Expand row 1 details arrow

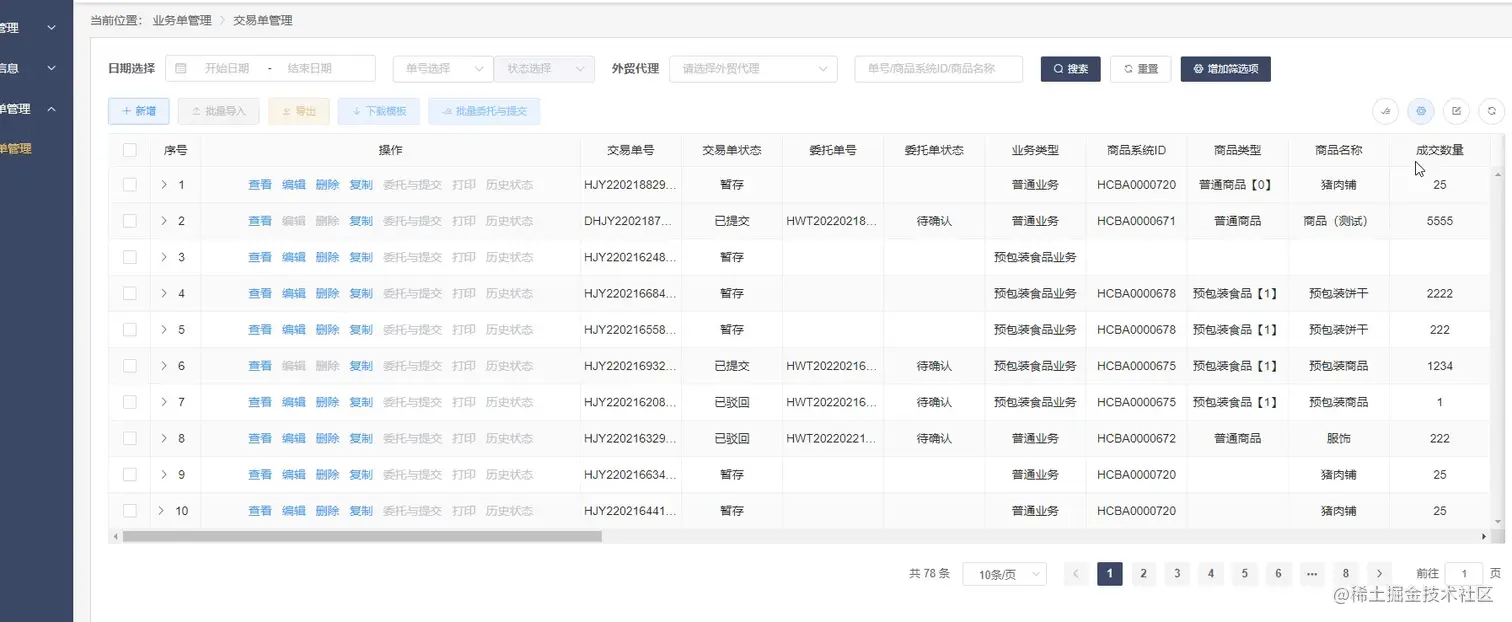point(164,185)
